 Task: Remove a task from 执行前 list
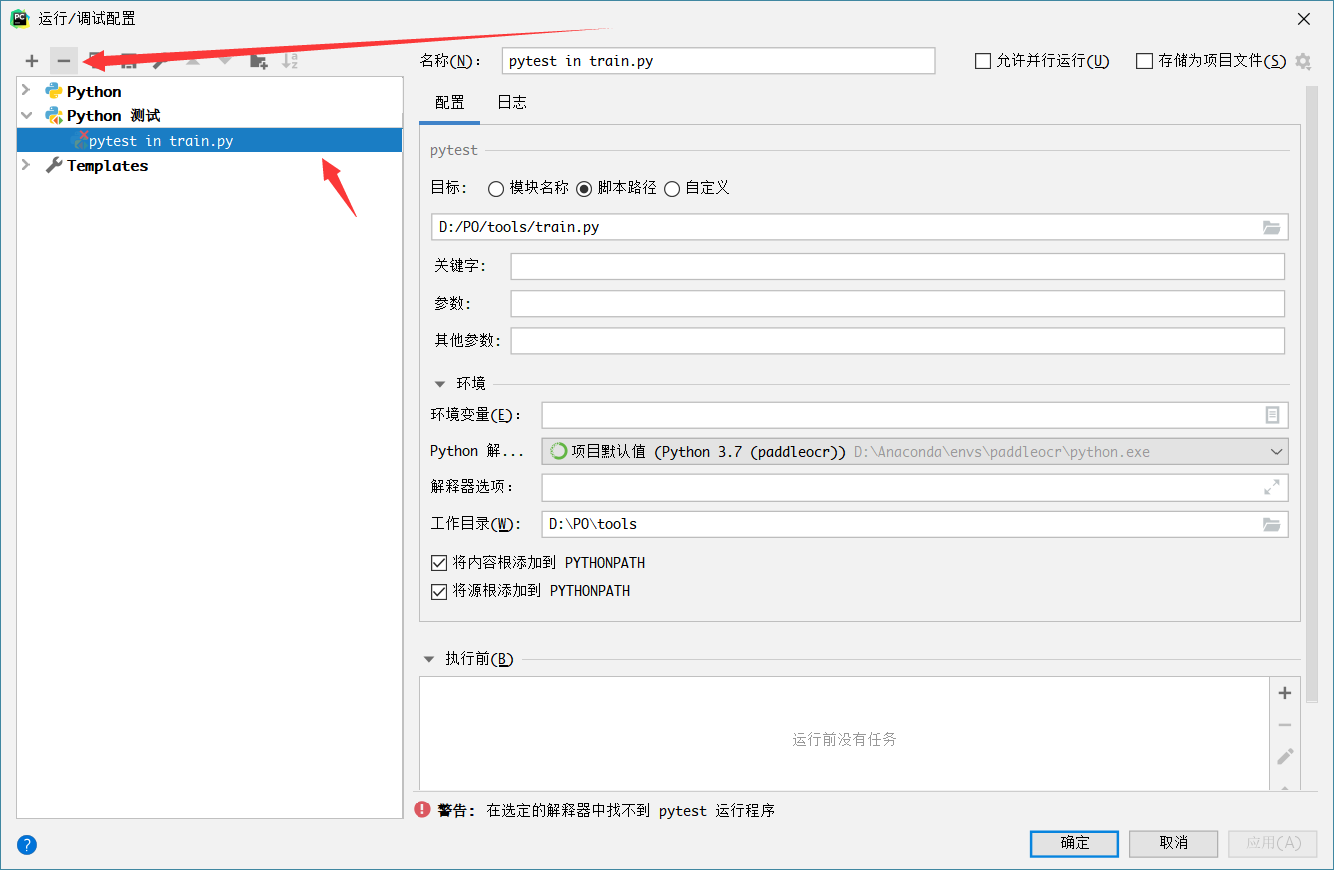(1285, 725)
